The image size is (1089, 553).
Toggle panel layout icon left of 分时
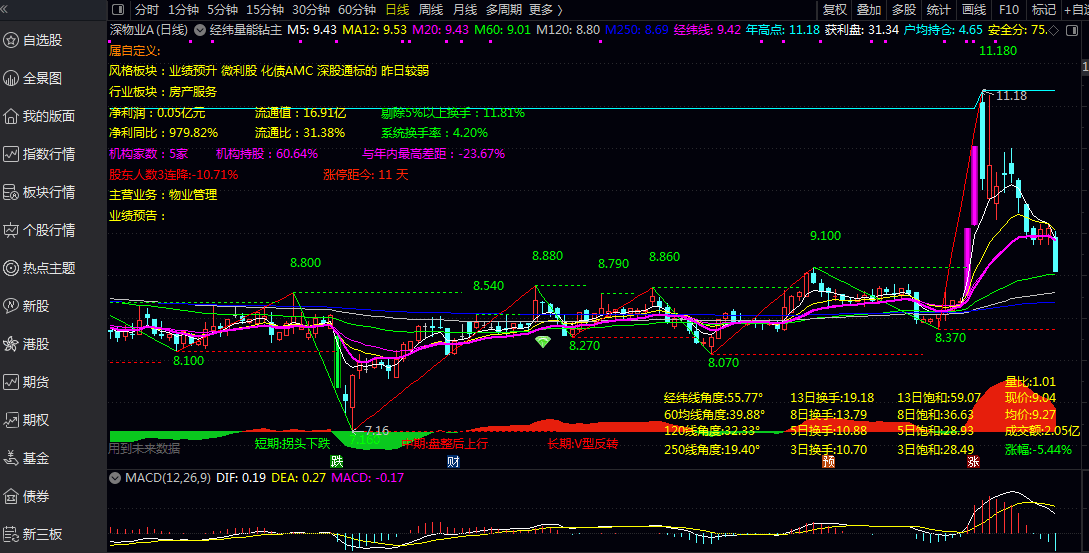point(118,10)
